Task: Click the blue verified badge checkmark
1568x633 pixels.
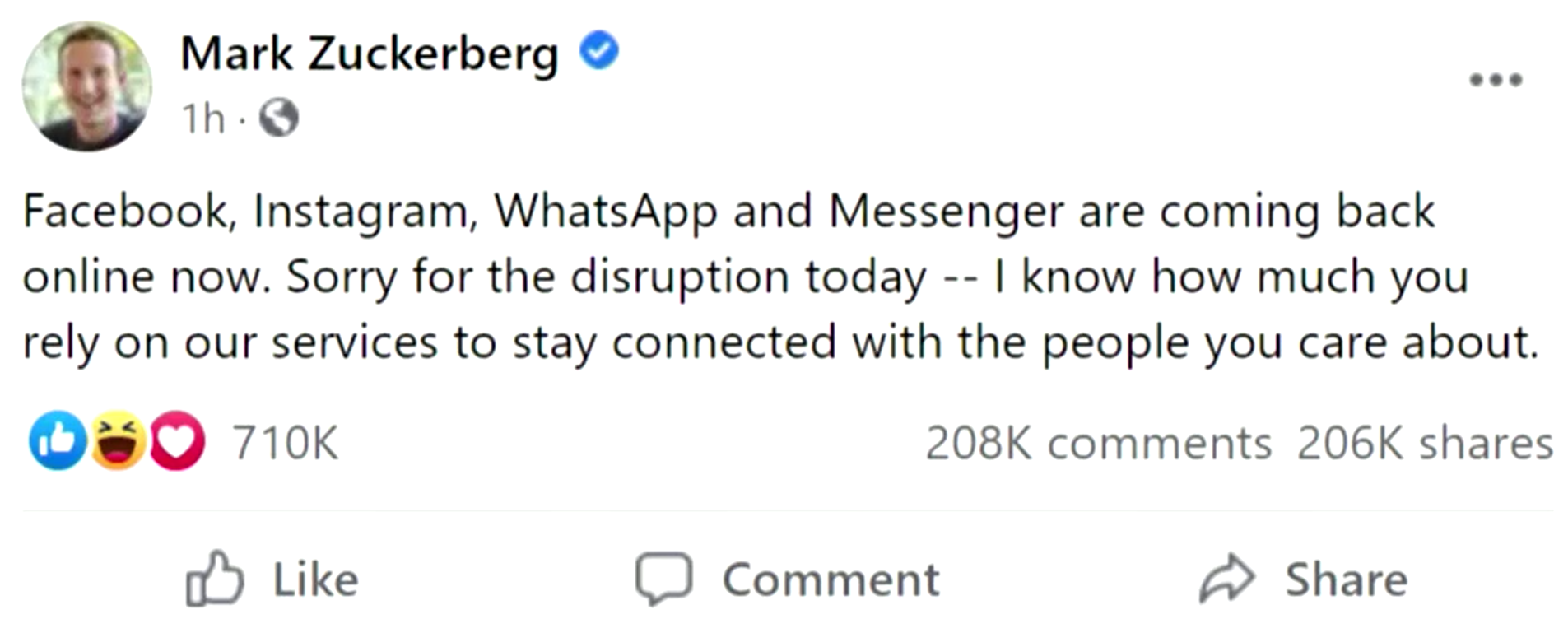Action: pyautogui.click(x=599, y=51)
